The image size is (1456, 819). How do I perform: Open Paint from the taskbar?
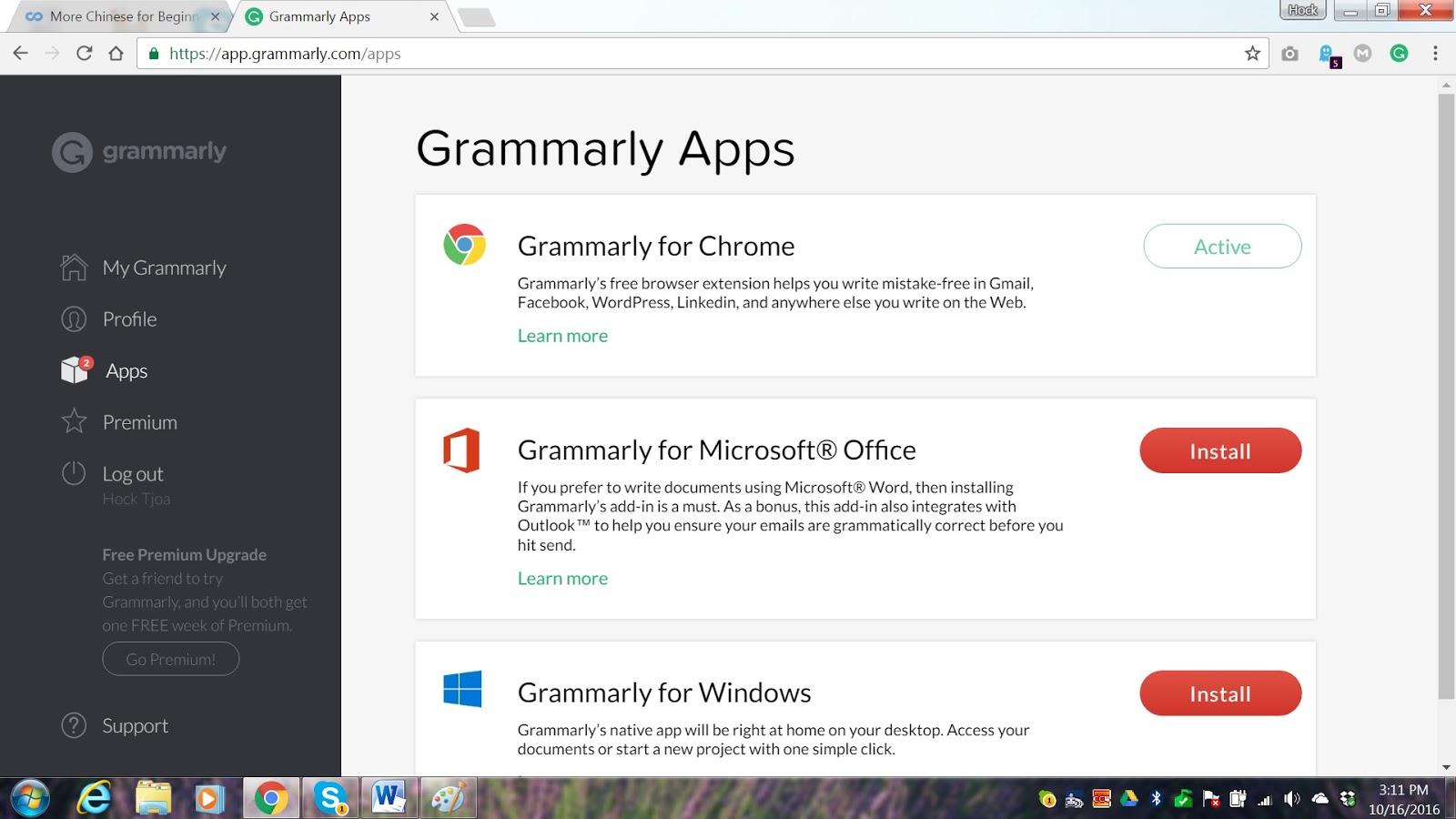(x=448, y=798)
